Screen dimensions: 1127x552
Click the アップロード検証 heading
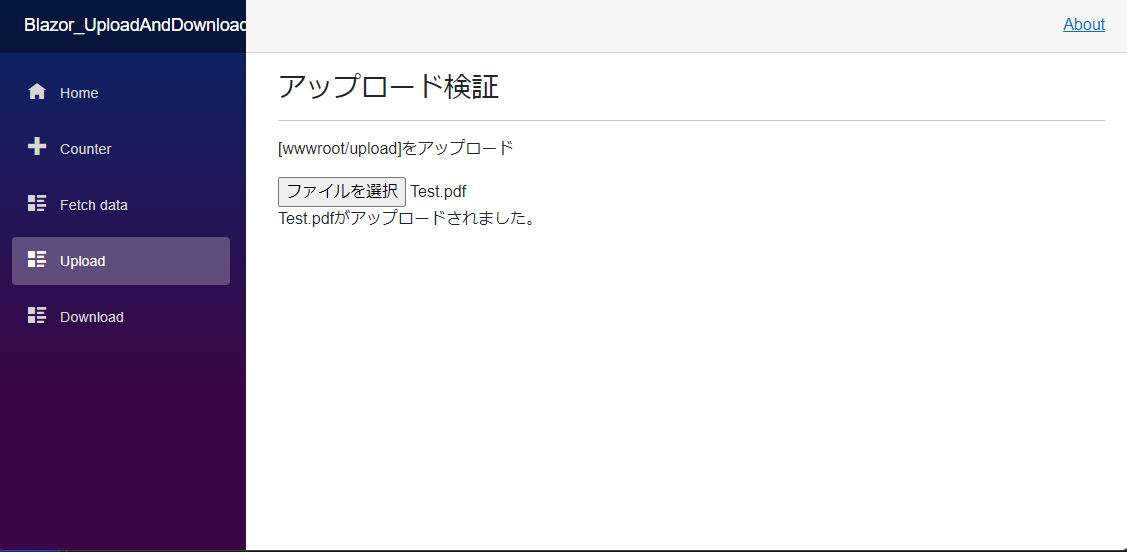388,87
